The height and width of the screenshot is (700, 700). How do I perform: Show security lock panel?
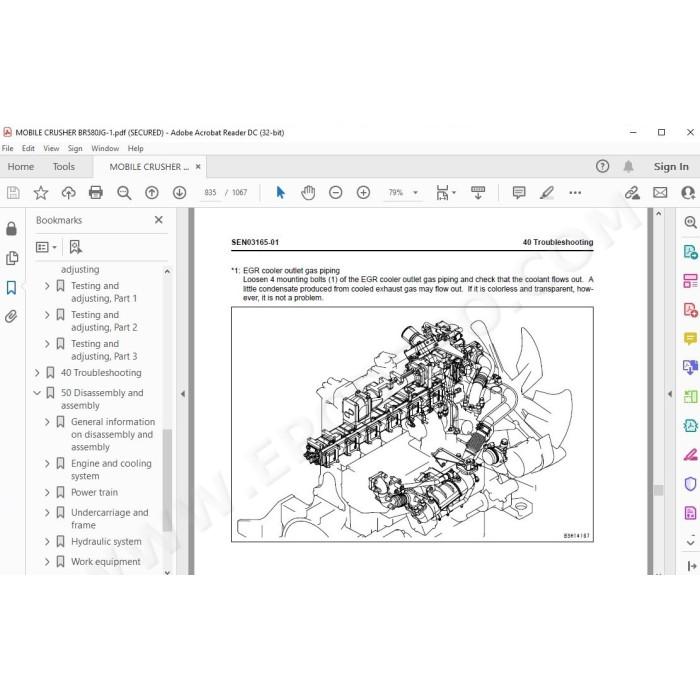coord(12,229)
